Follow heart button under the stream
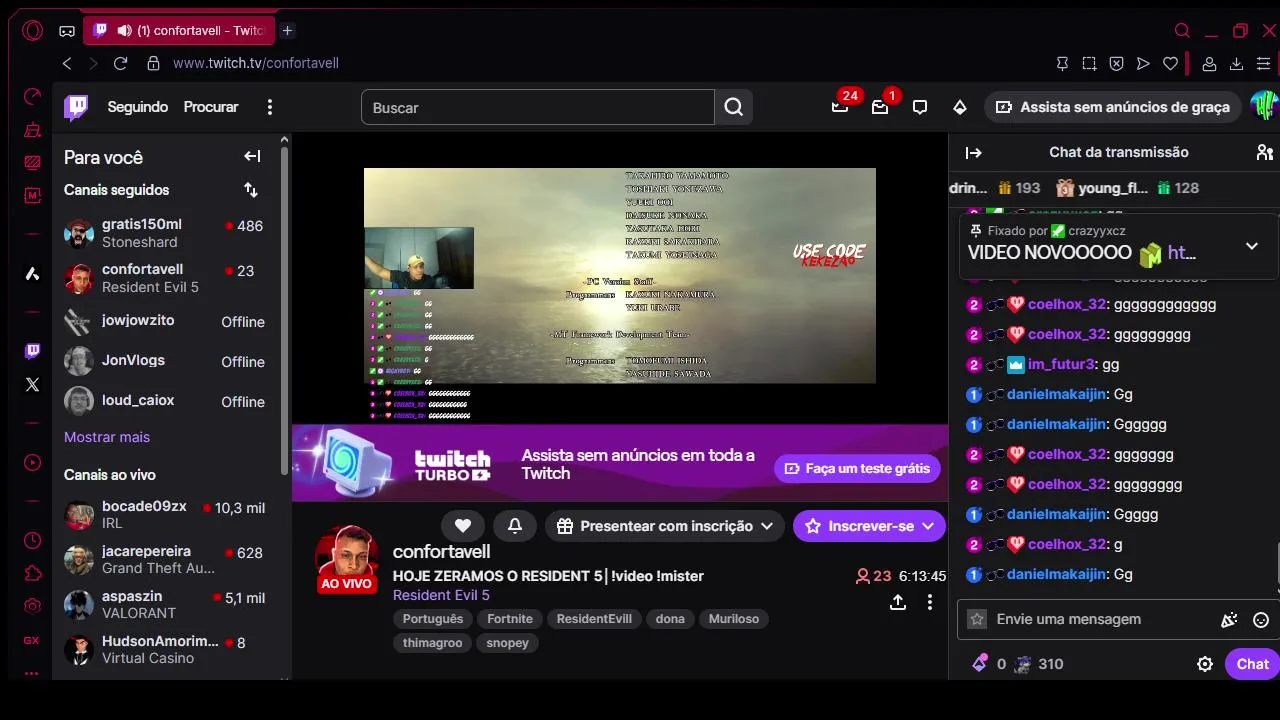Screen dimensions: 1280x720 pos(462,526)
